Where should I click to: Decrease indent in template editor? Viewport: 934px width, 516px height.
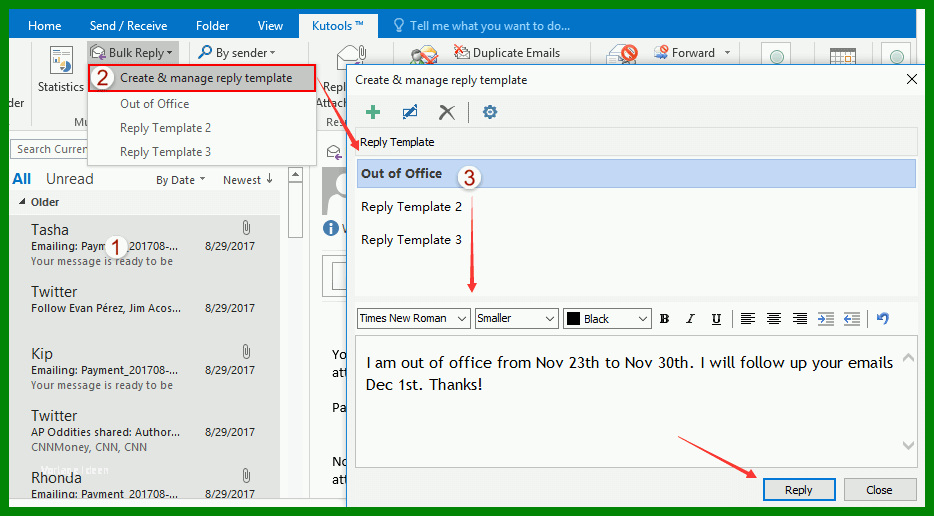coord(852,319)
